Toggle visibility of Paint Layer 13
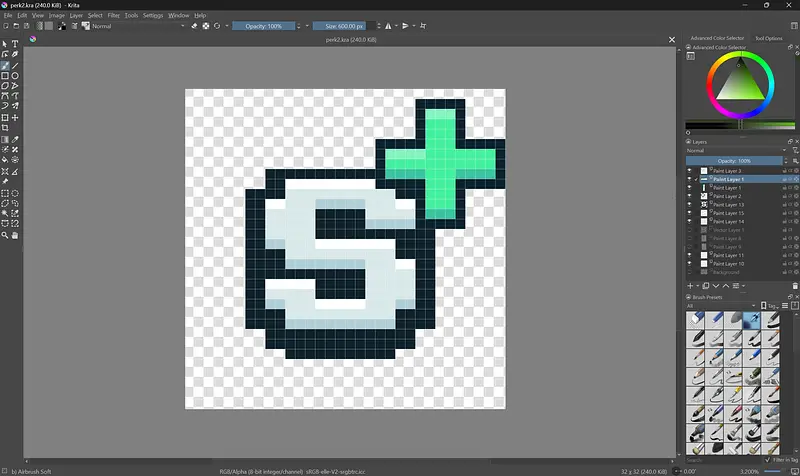Viewport: 800px width, 476px height. coord(690,205)
